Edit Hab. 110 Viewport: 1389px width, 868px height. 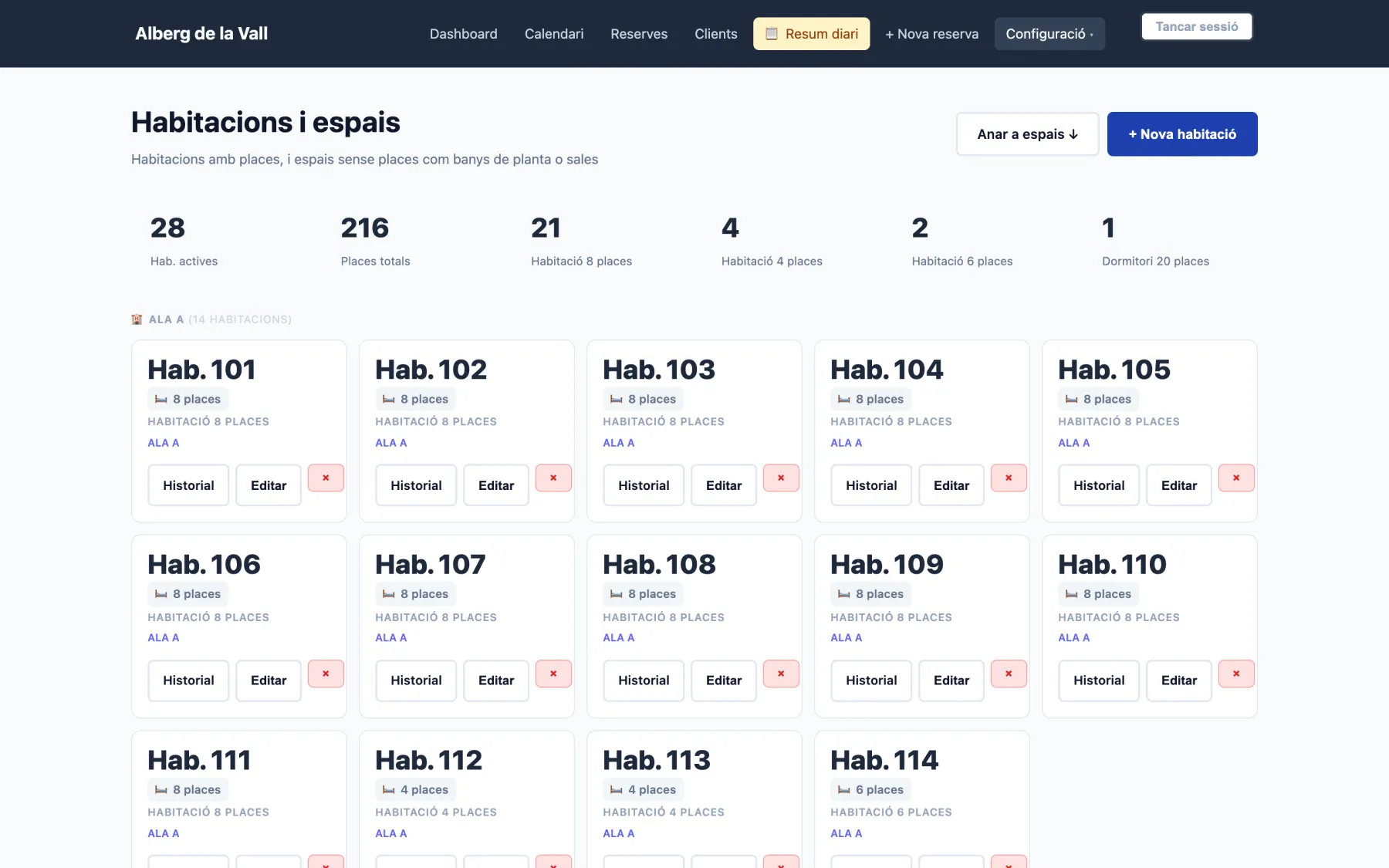pyautogui.click(x=1179, y=681)
